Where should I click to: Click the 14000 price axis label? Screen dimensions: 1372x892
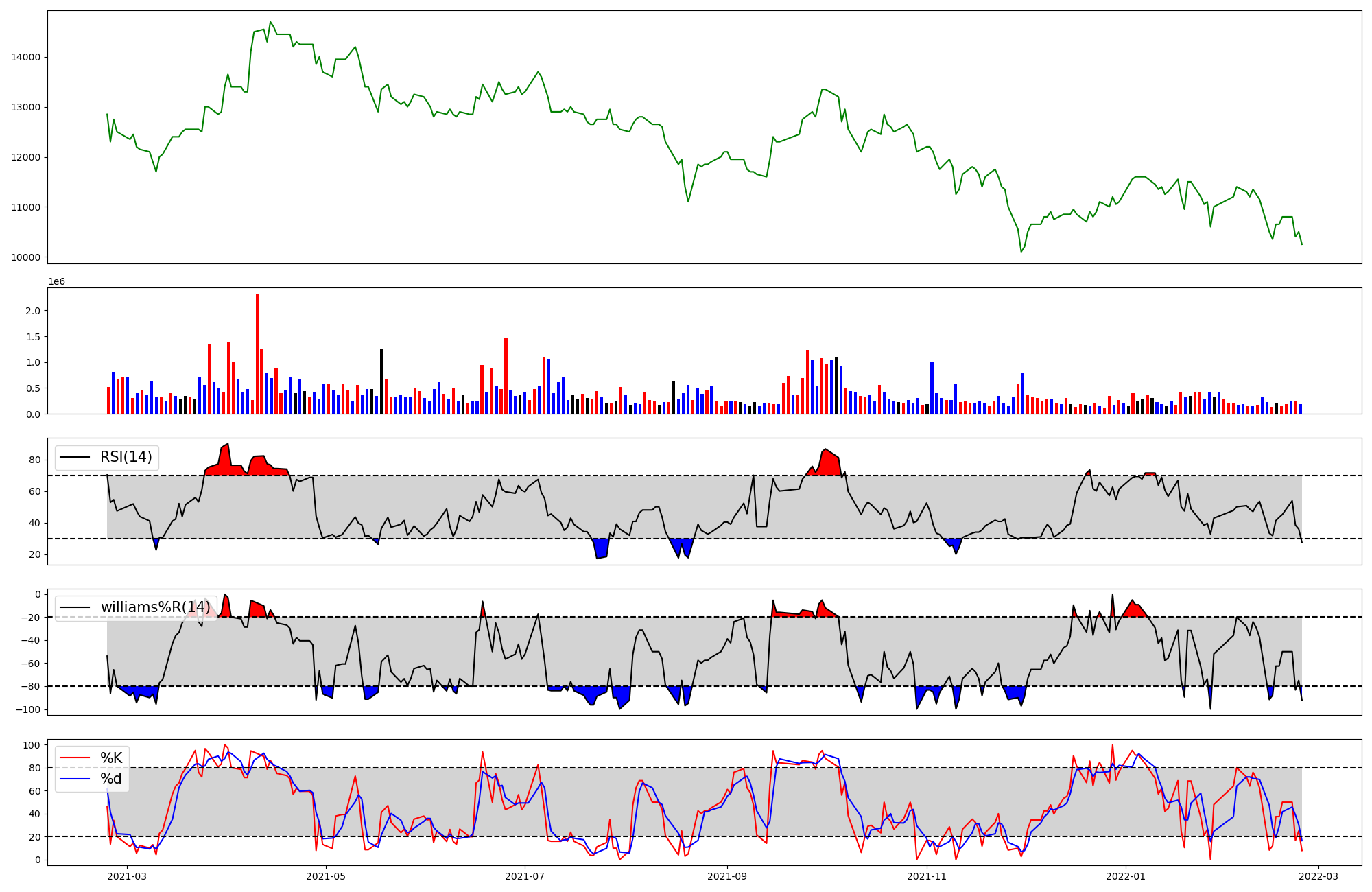pos(25,57)
